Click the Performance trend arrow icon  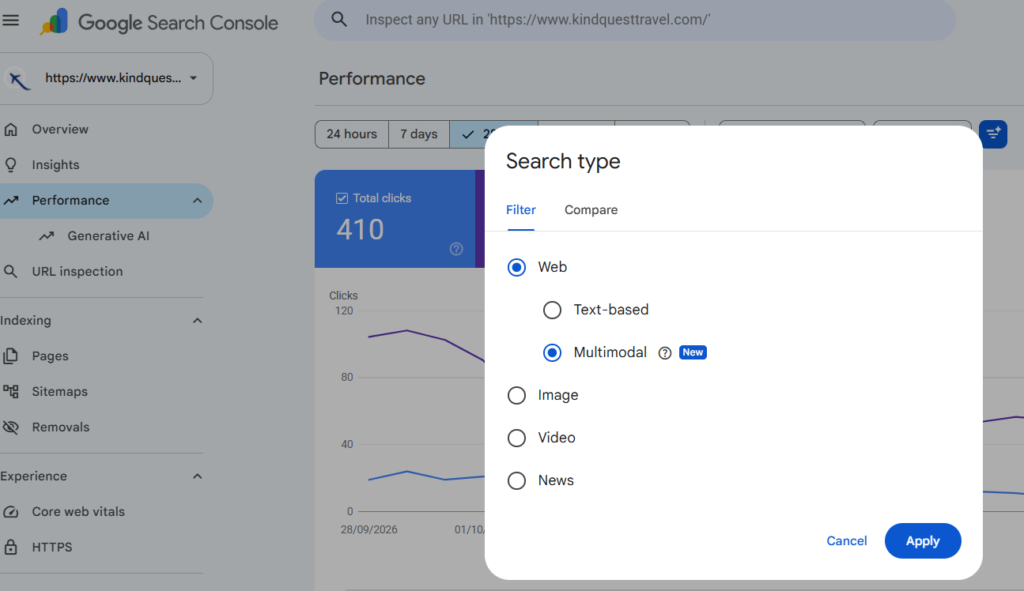click(11, 200)
